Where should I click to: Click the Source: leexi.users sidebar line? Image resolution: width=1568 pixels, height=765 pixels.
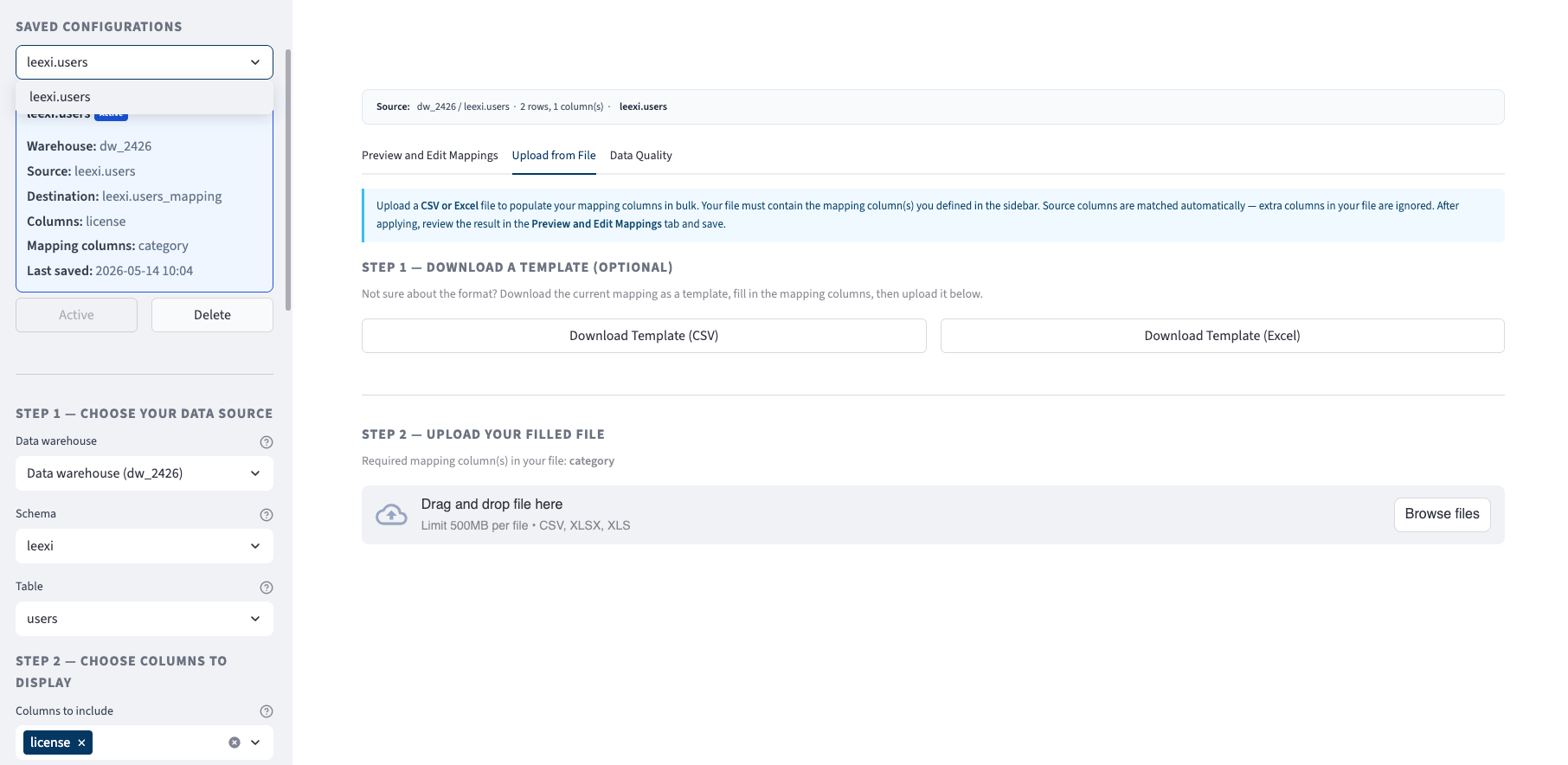[x=81, y=171]
